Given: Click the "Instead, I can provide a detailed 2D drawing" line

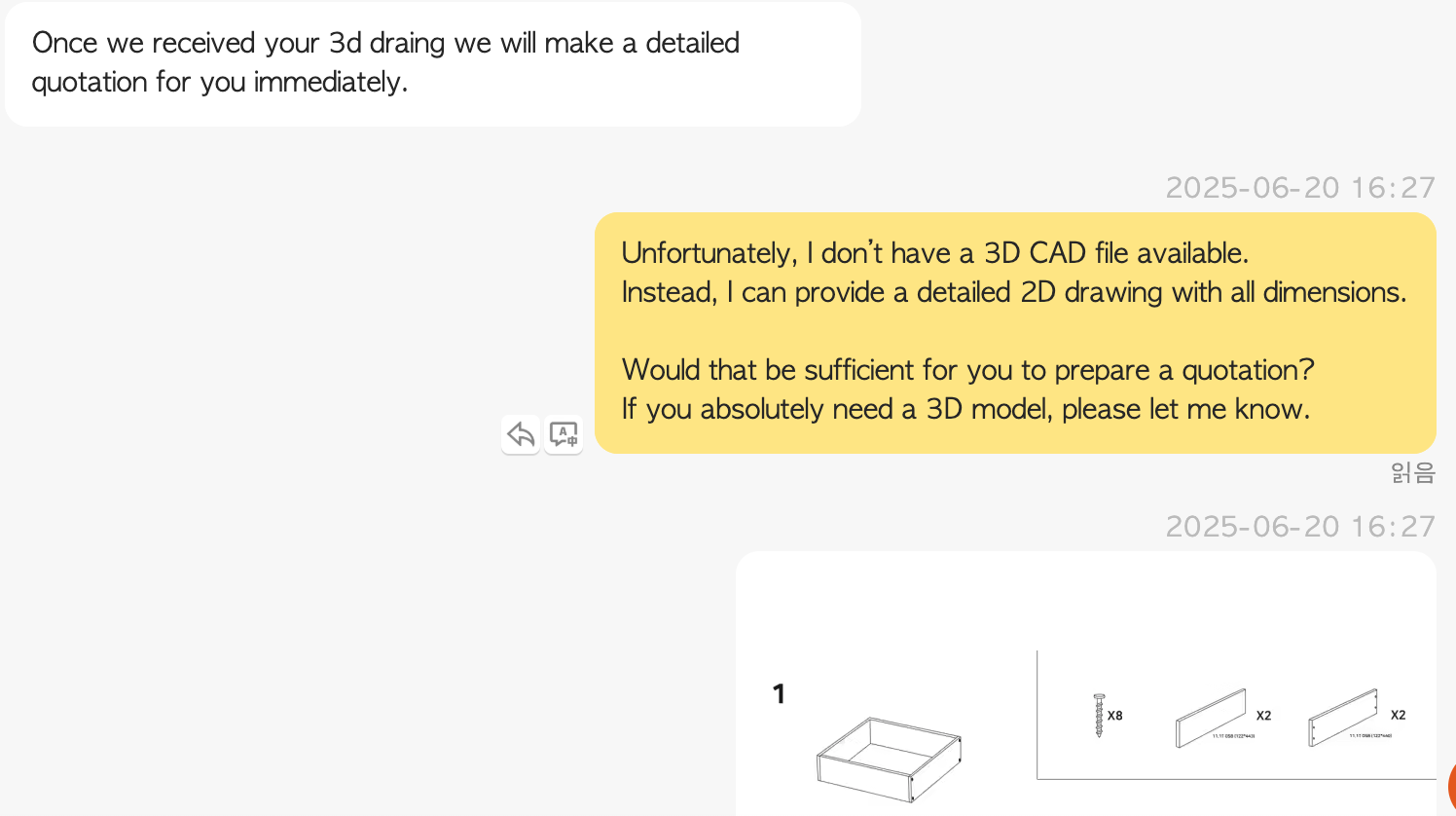Looking at the screenshot, I should click(x=1014, y=292).
